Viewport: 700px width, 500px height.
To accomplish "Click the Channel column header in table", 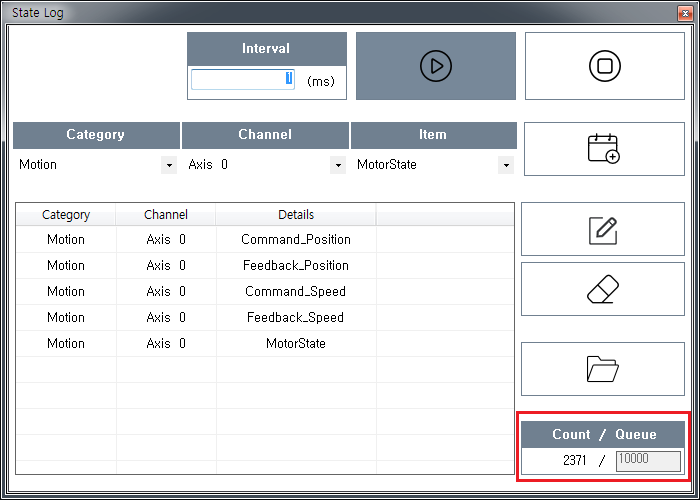I will [166, 215].
